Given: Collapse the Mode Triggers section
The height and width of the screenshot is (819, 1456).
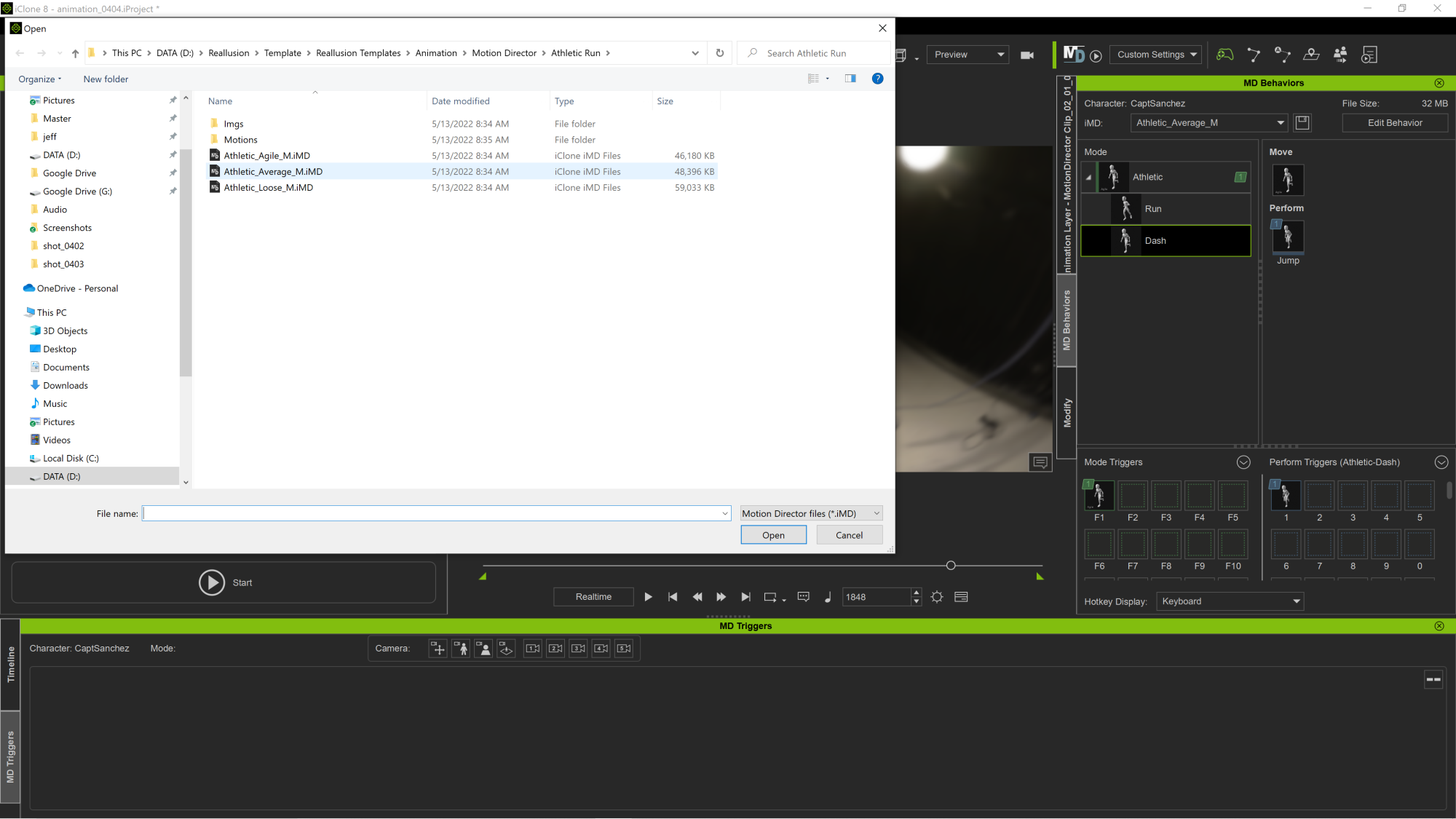Looking at the screenshot, I should pos(1243,462).
